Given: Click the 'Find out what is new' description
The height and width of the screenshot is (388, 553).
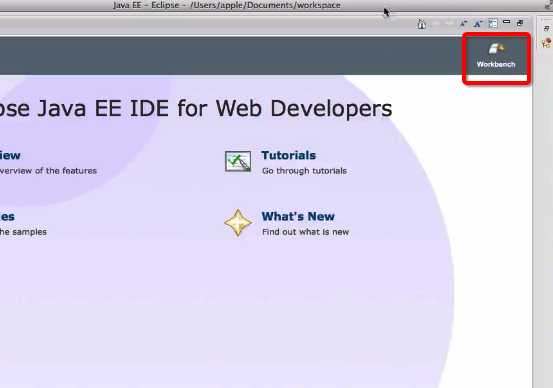Looking at the screenshot, I should pos(305,232).
